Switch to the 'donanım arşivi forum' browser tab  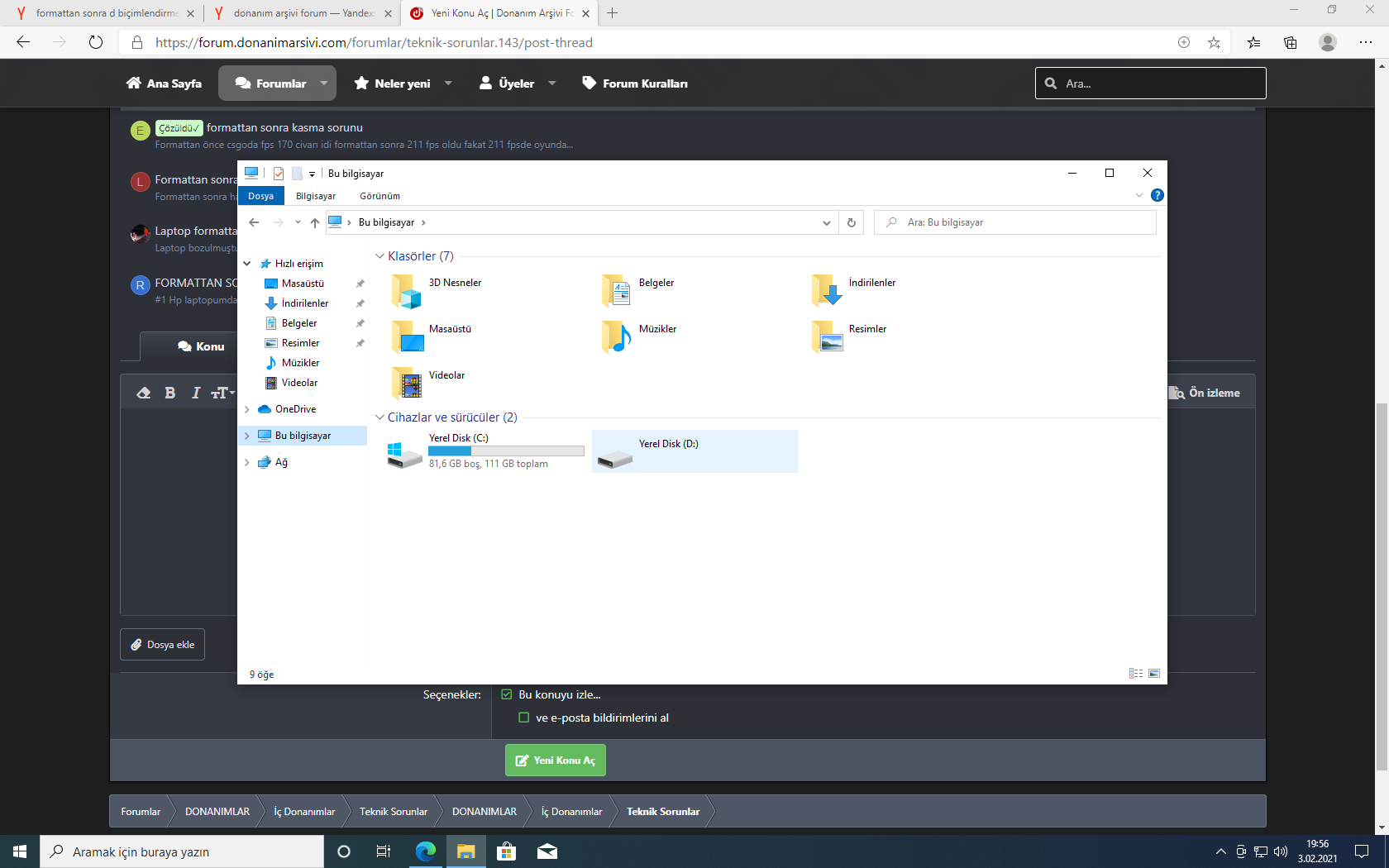click(x=302, y=13)
